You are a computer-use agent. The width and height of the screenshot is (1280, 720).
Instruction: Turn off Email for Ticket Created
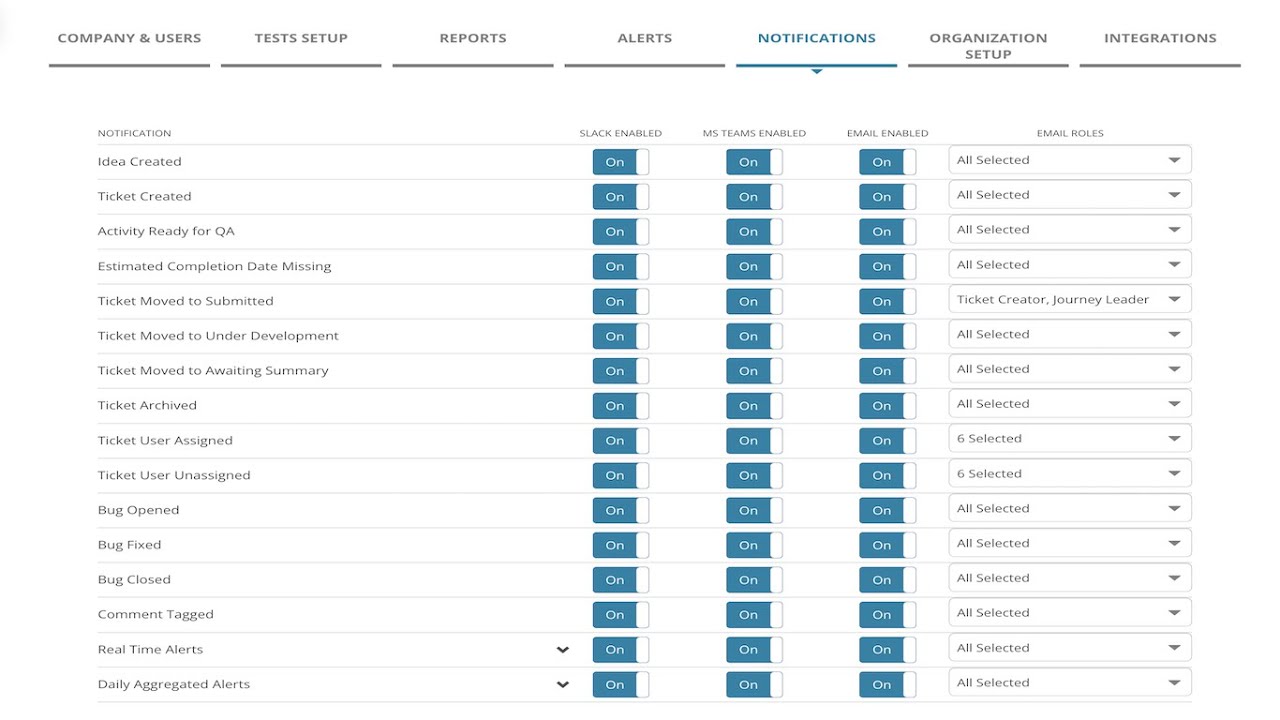click(x=887, y=197)
